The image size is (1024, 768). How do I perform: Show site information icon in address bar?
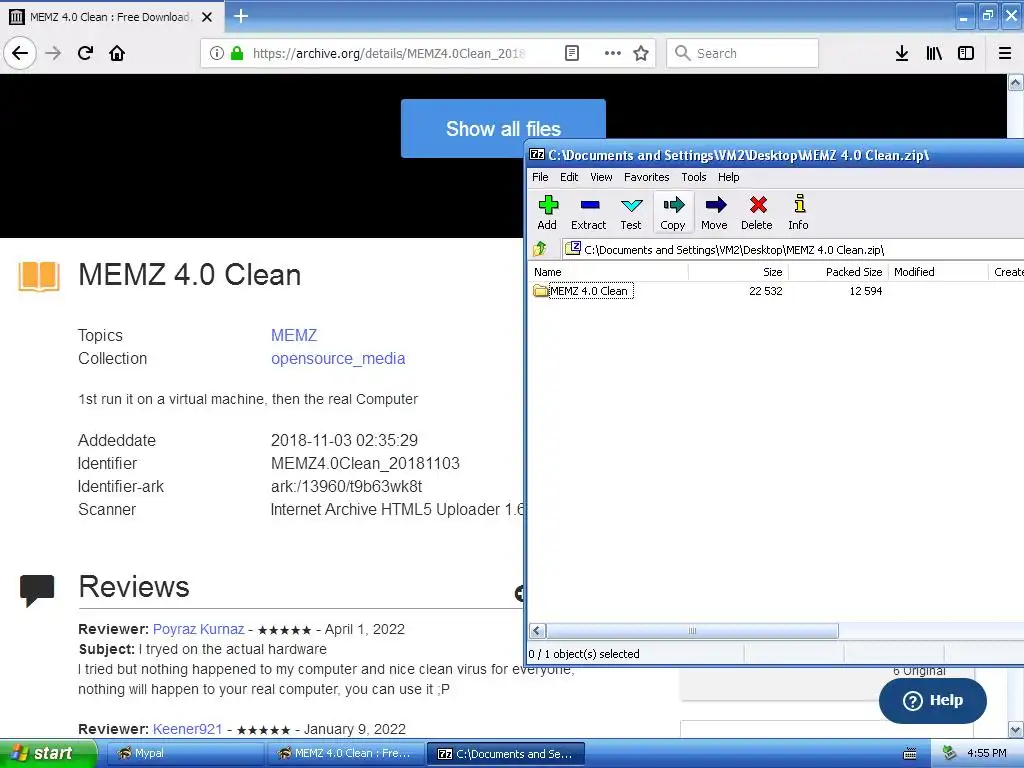click(x=217, y=53)
